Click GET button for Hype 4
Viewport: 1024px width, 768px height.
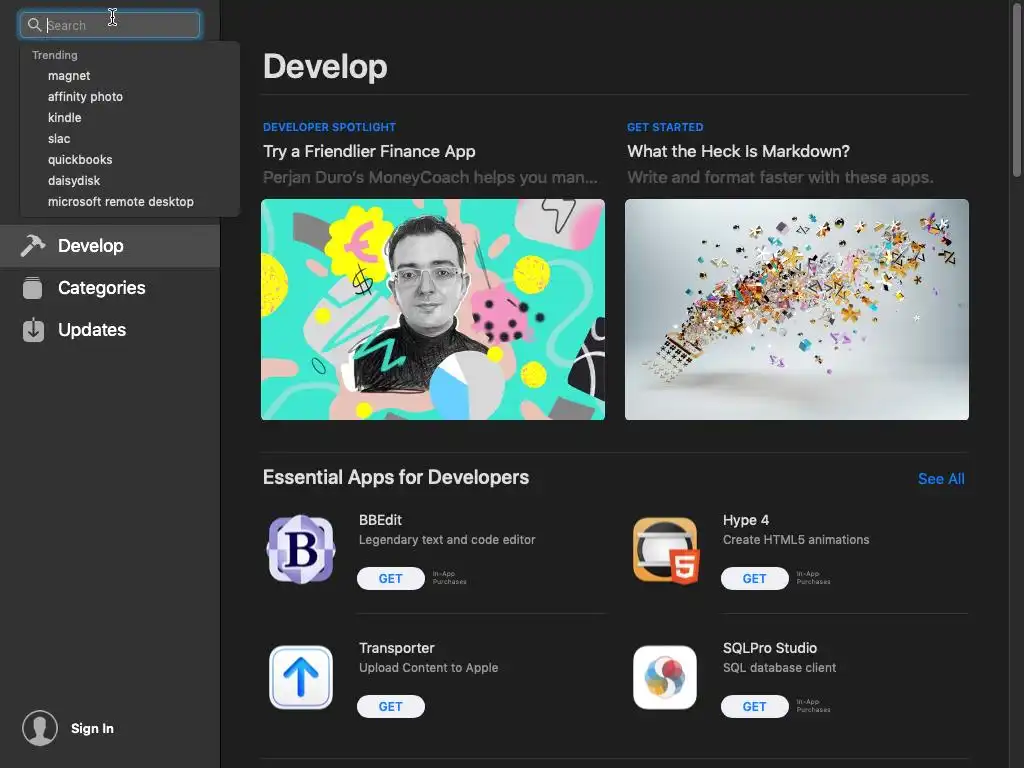click(x=754, y=579)
